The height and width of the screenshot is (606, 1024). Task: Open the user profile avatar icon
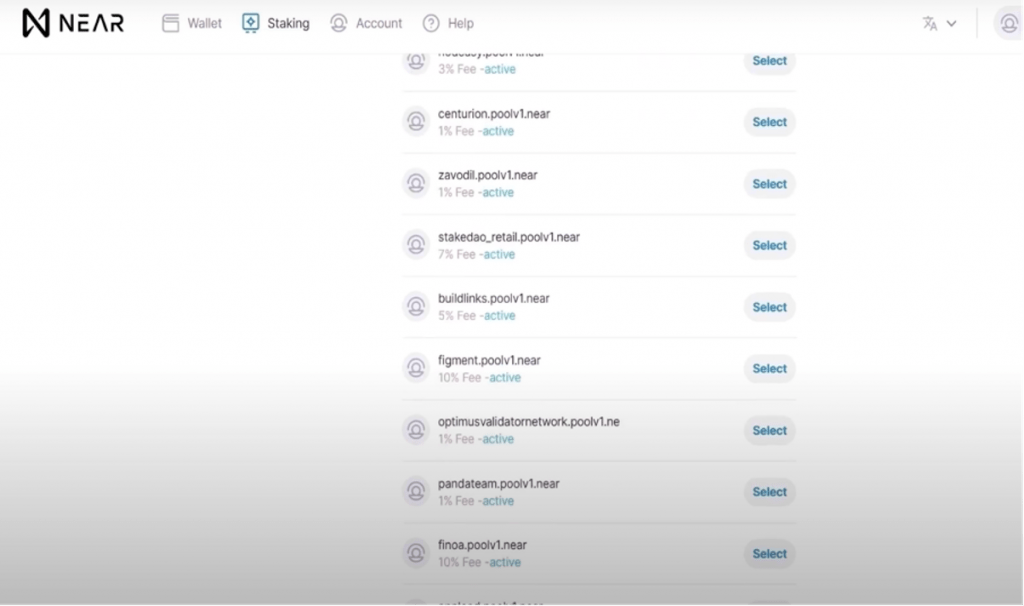(x=1008, y=23)
